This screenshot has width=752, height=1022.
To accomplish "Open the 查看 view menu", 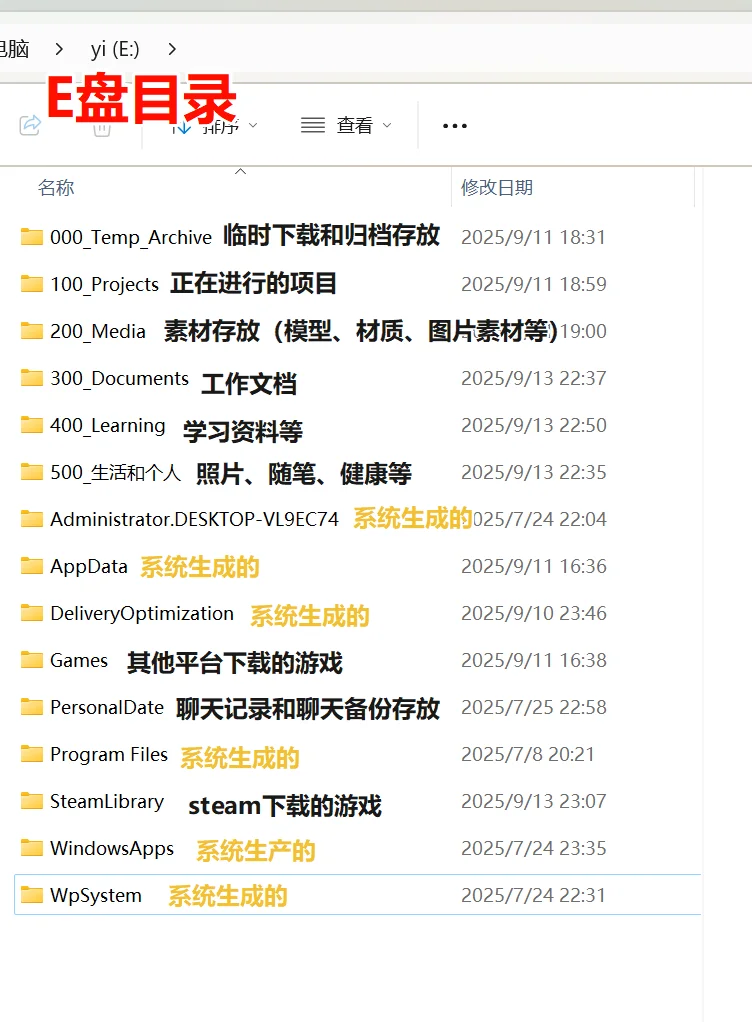I will coord(346,125).
